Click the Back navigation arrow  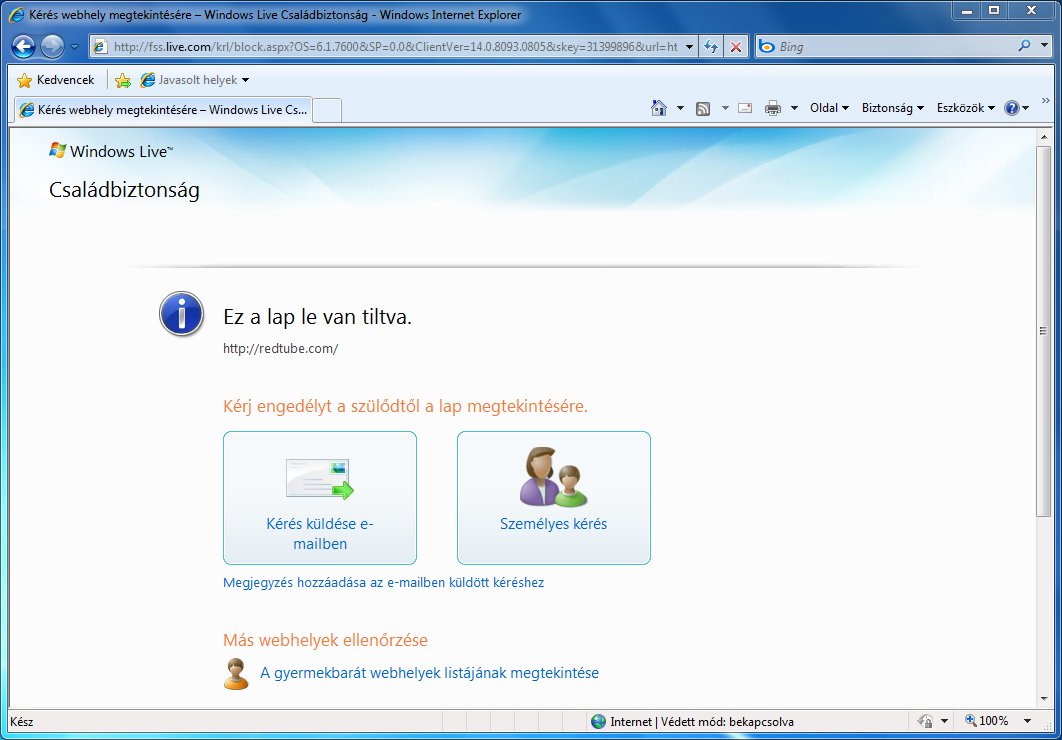tap(24, 47)
